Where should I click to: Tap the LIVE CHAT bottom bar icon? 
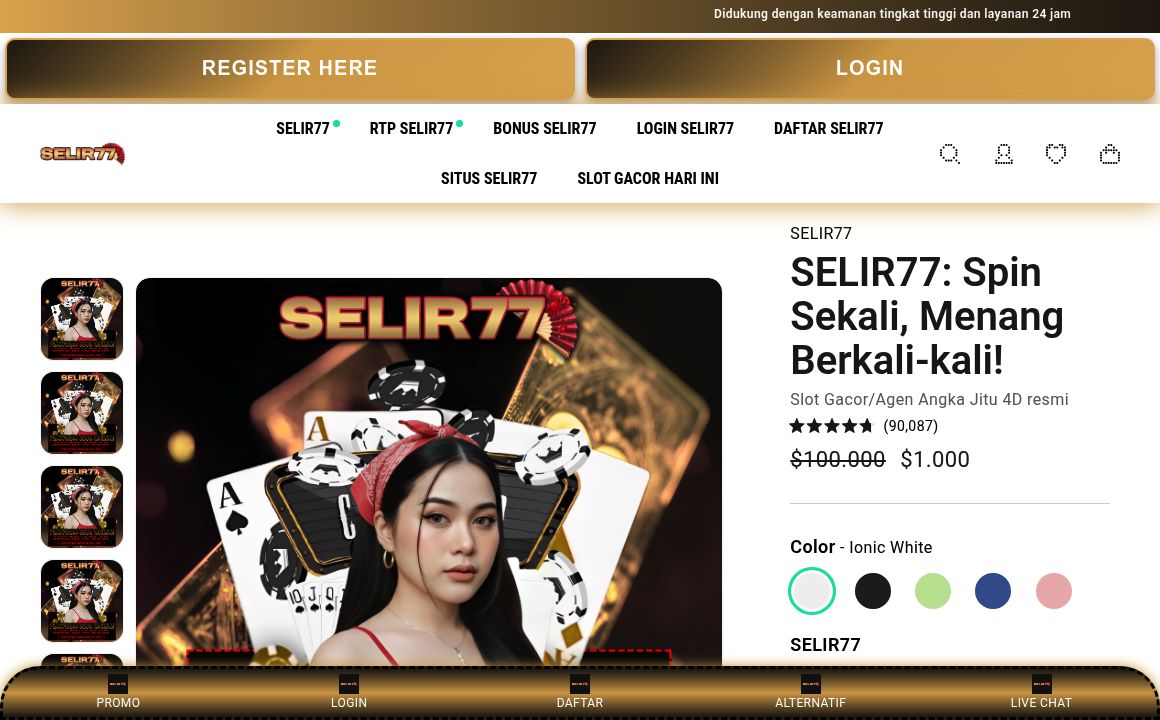(1042, 684)
